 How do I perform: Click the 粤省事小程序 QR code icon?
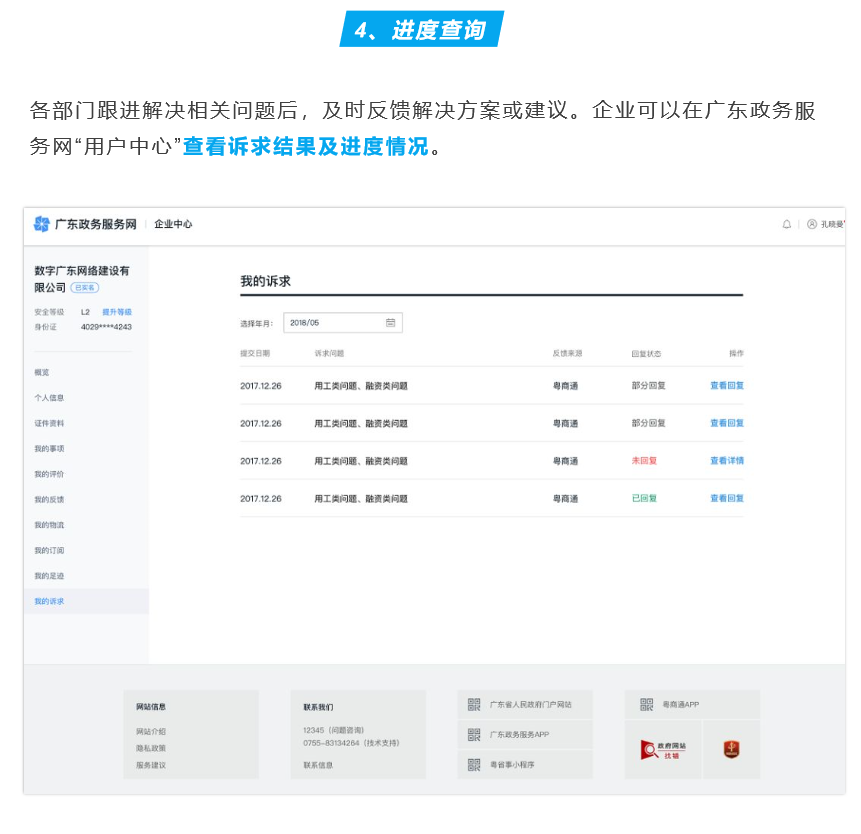(x=474, y=765)
